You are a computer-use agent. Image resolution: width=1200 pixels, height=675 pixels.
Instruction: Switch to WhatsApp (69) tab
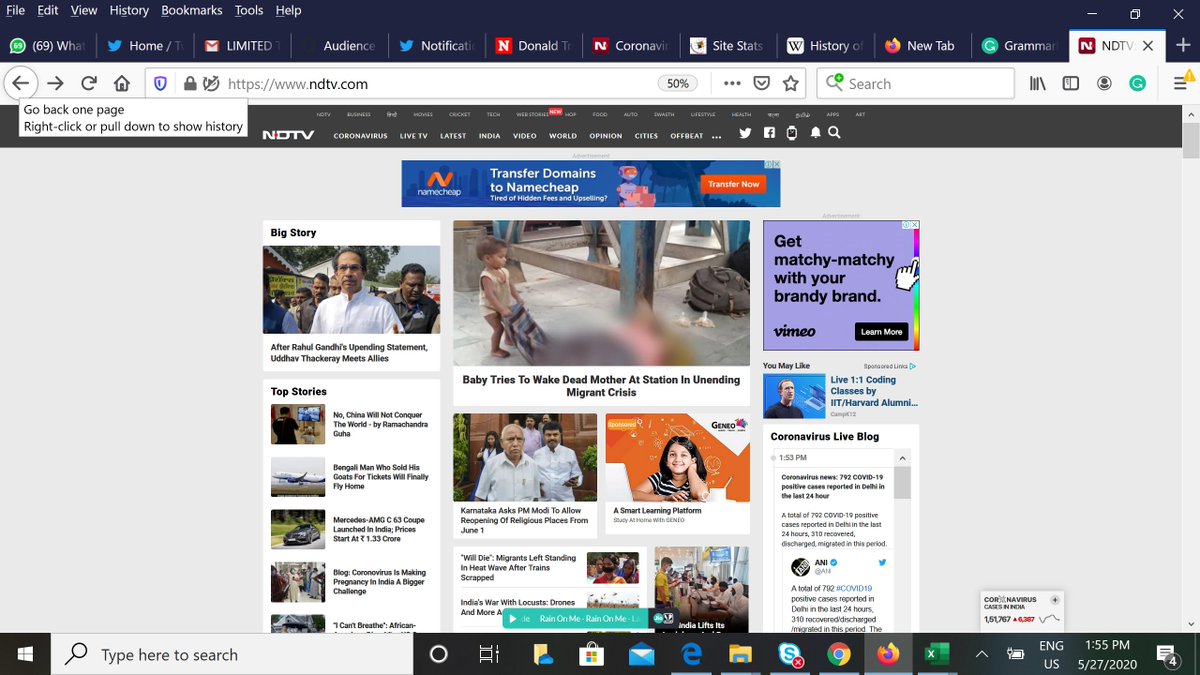(x=48, y=45)
